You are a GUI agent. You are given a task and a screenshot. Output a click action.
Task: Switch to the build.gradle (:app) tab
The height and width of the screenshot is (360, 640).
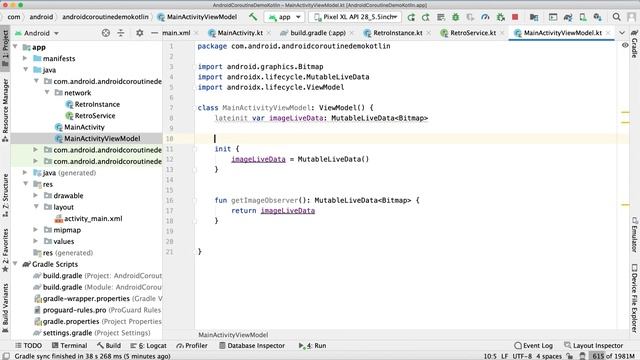click(317, 33)
